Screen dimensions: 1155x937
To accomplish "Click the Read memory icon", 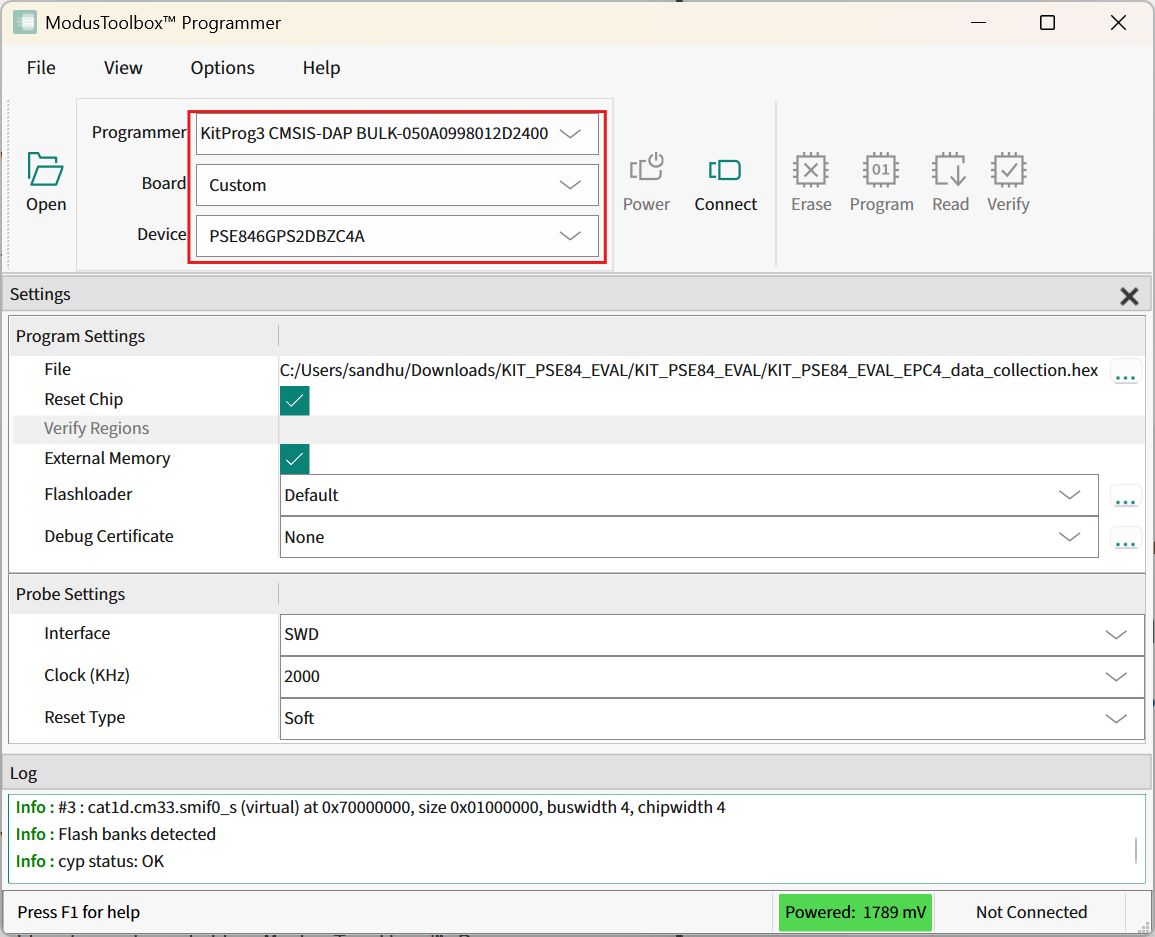I will click(949, 169).
